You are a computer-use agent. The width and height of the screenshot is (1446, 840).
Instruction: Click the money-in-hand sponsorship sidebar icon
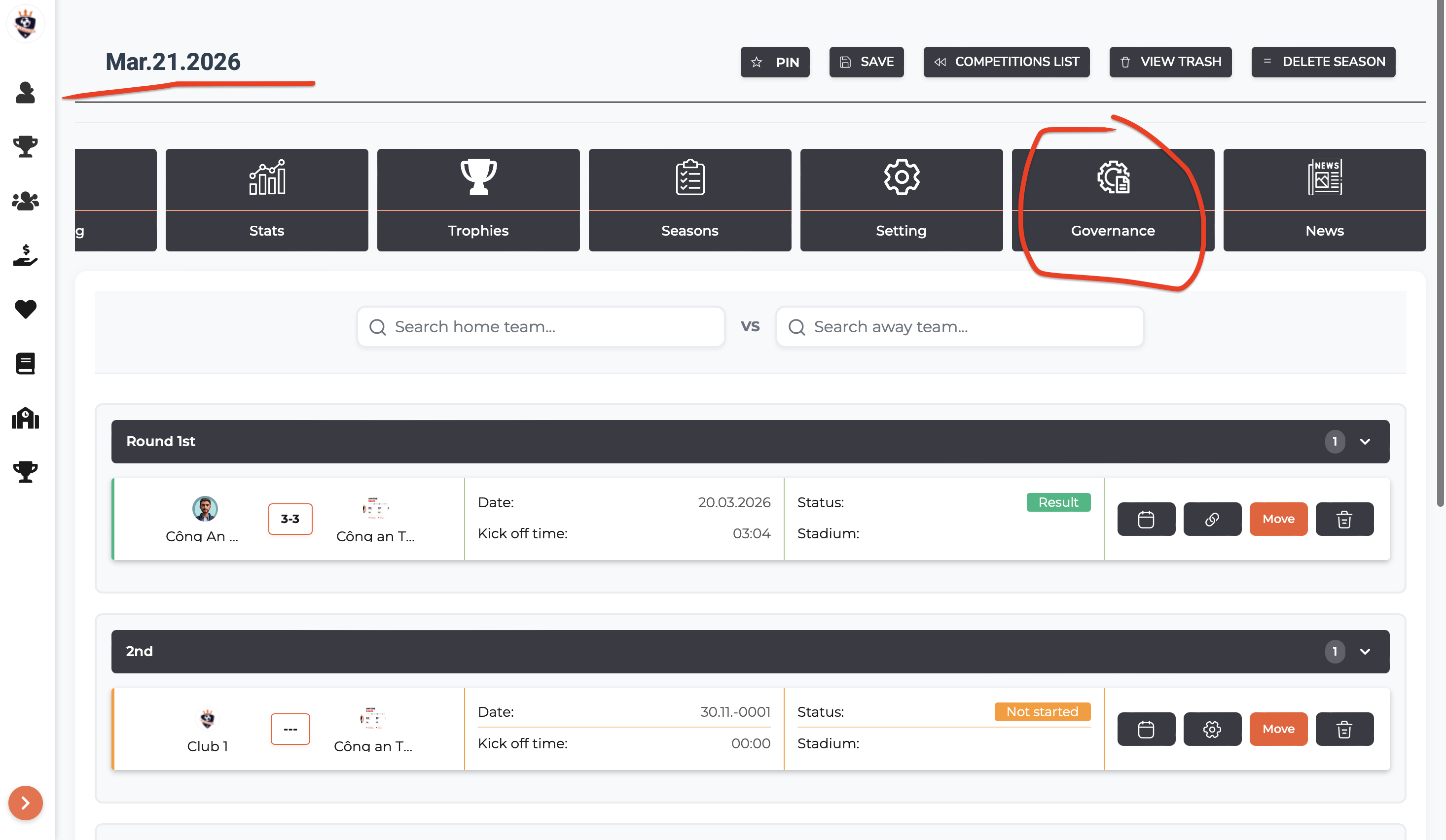tap(25, 255)
